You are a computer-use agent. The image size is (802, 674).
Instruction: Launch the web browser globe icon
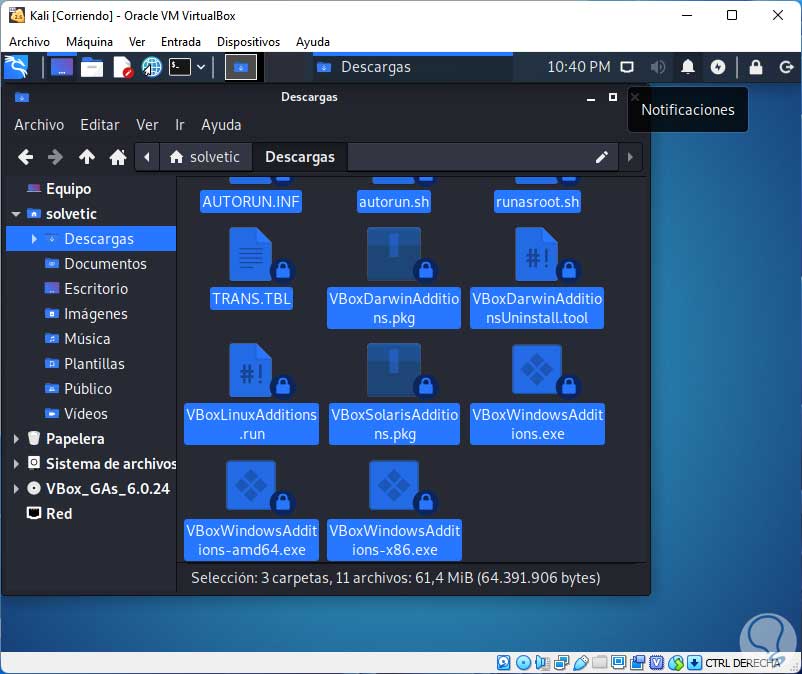click(x=151, y=67)
